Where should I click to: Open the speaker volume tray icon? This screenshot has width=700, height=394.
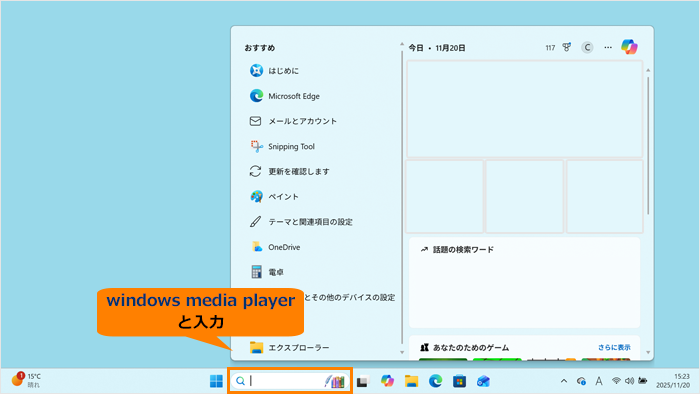(629, 381)
